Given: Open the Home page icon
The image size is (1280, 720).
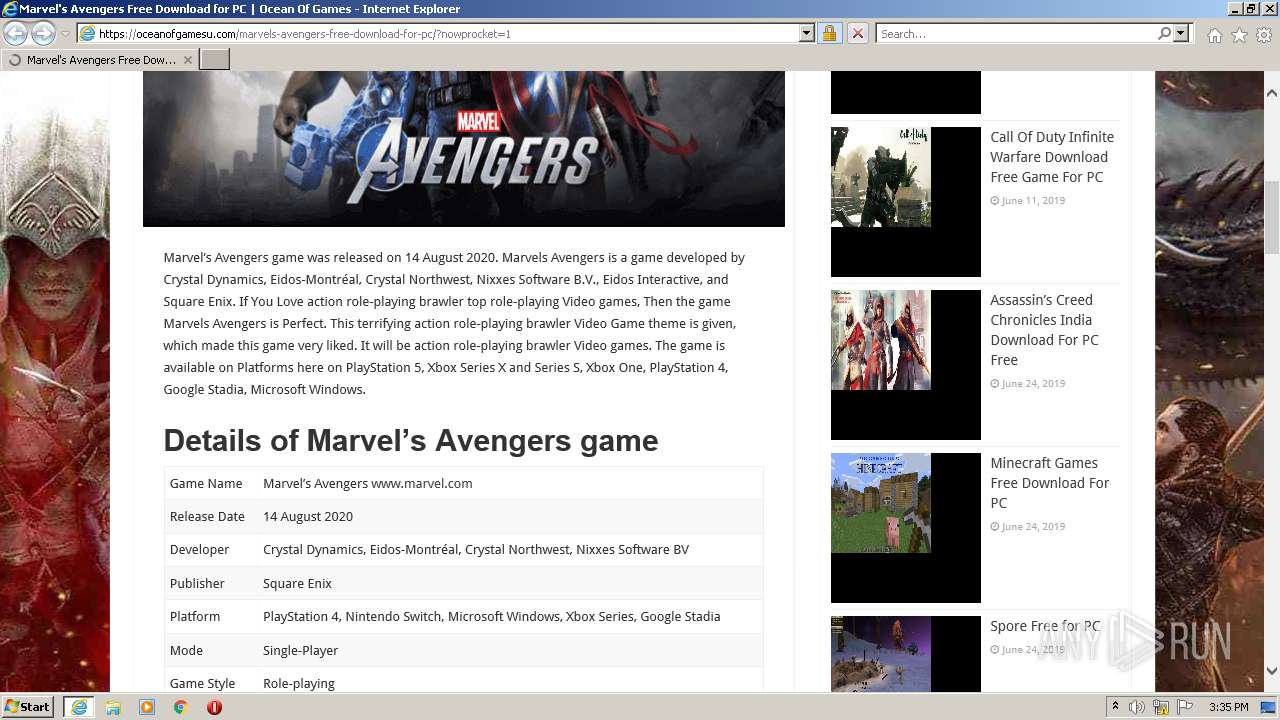Looking at the screenshot, I should [1214, 35].
